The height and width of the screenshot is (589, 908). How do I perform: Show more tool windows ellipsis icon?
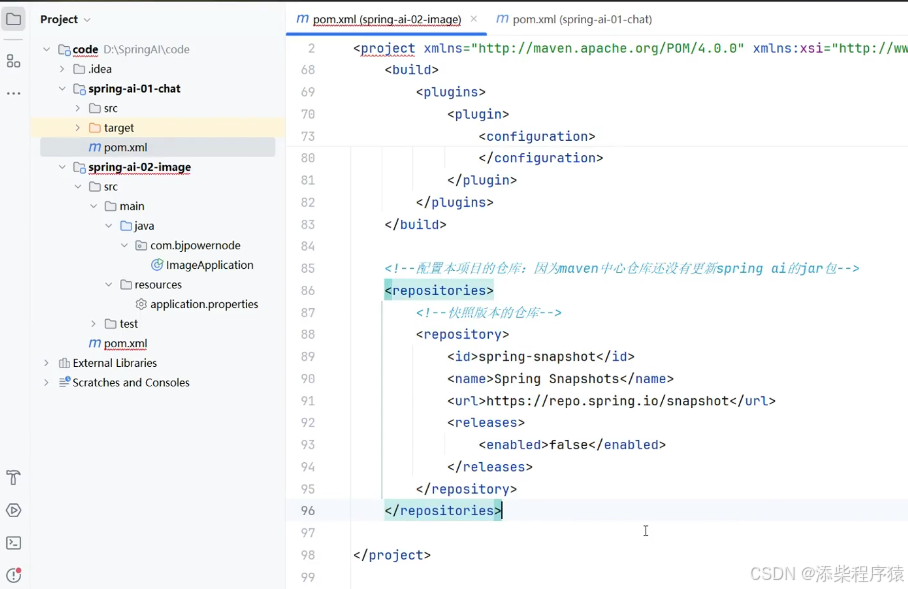[13, 93]
